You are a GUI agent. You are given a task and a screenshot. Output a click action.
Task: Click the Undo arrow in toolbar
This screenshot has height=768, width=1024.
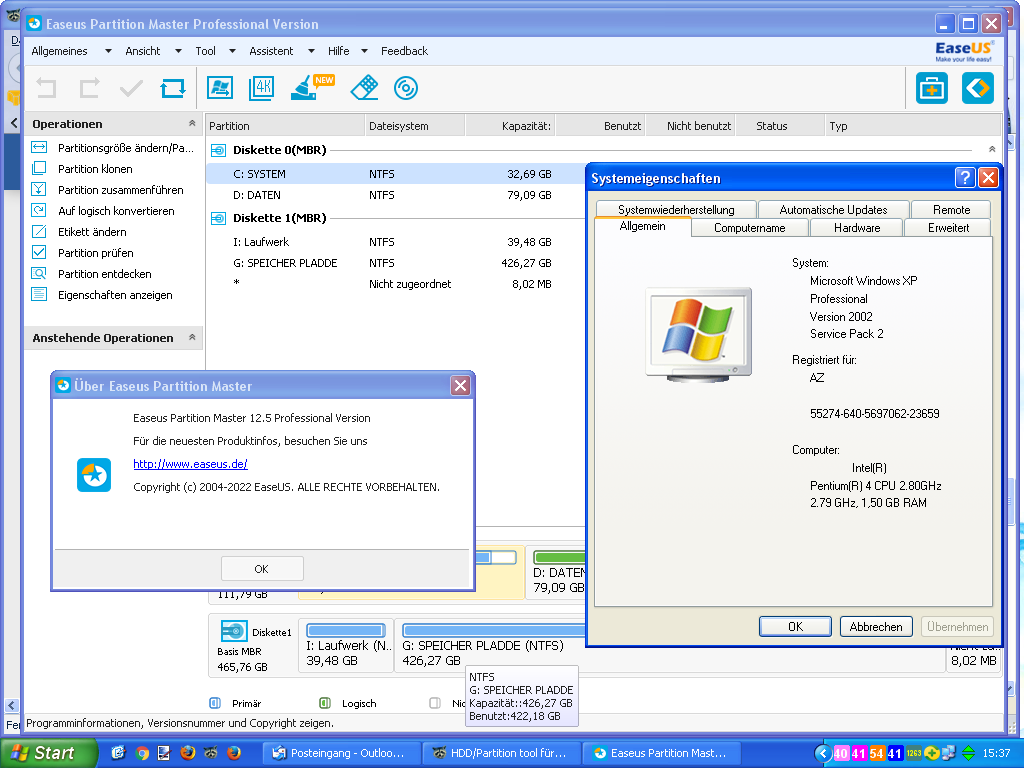pyautogui.click(x=46, y=88)
